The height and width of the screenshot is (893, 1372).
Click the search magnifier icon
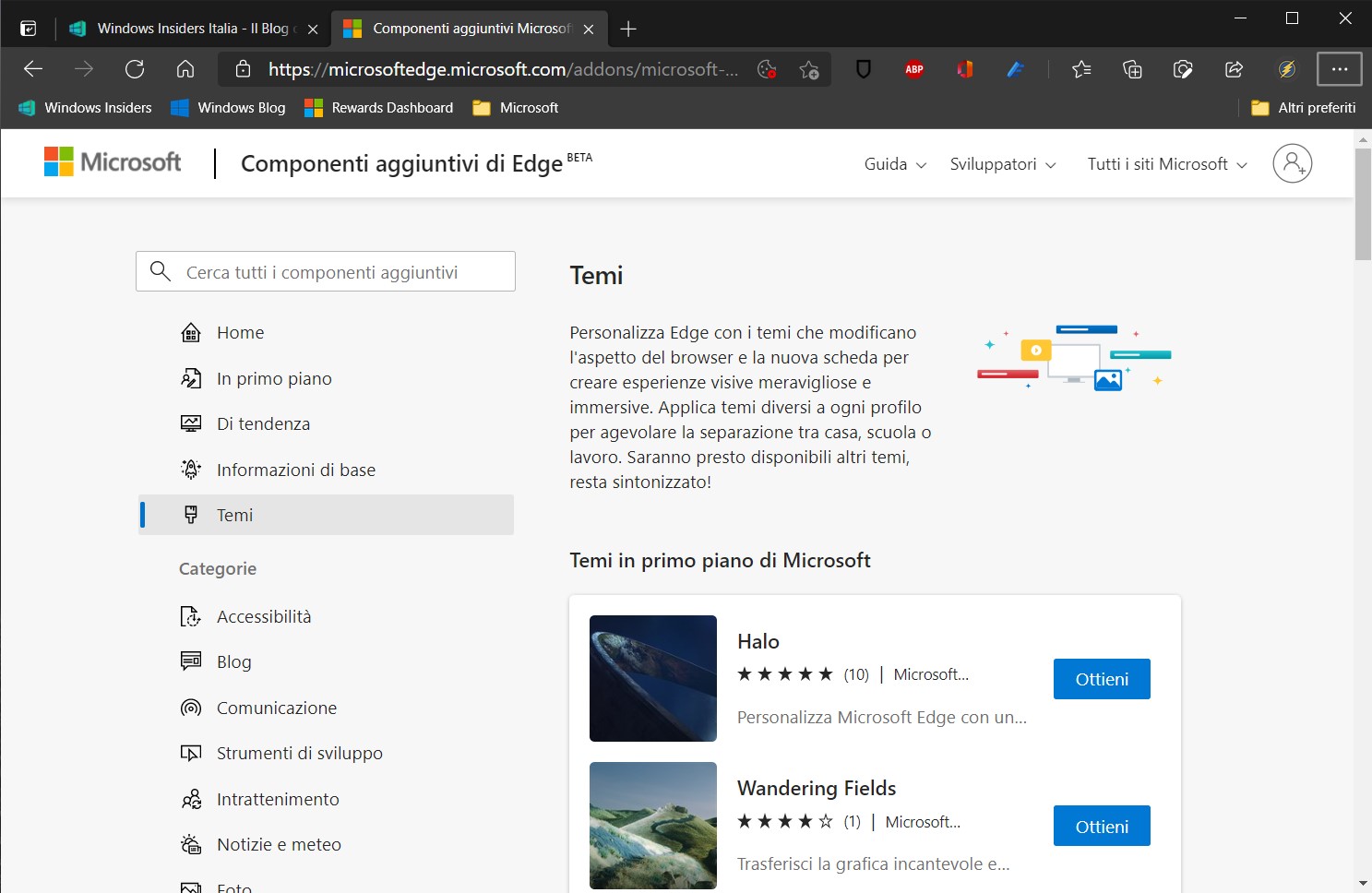pos(161,271)
